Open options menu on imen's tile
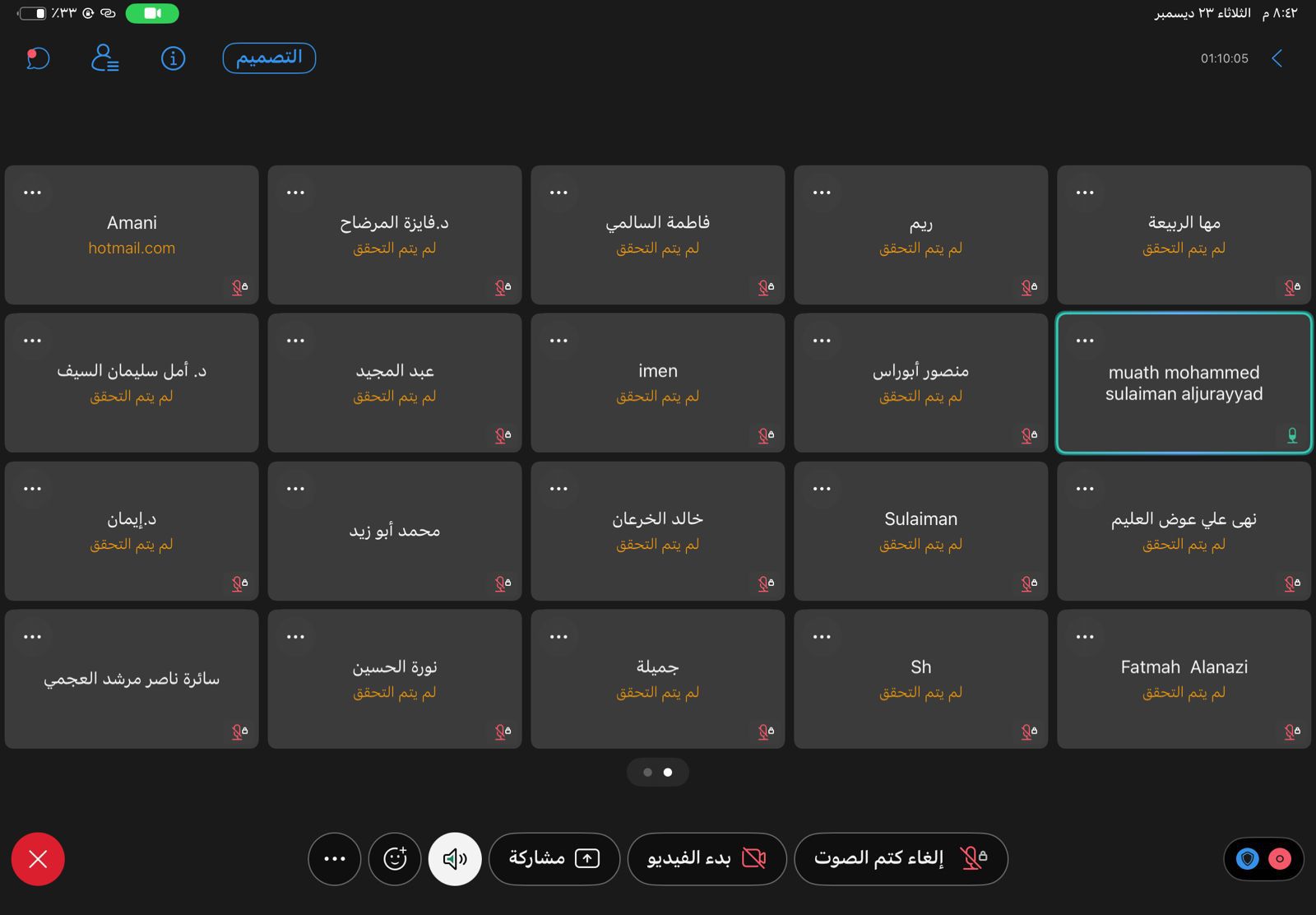Image resolution: width=1316 pixels, height=915 pixels. 558,341
